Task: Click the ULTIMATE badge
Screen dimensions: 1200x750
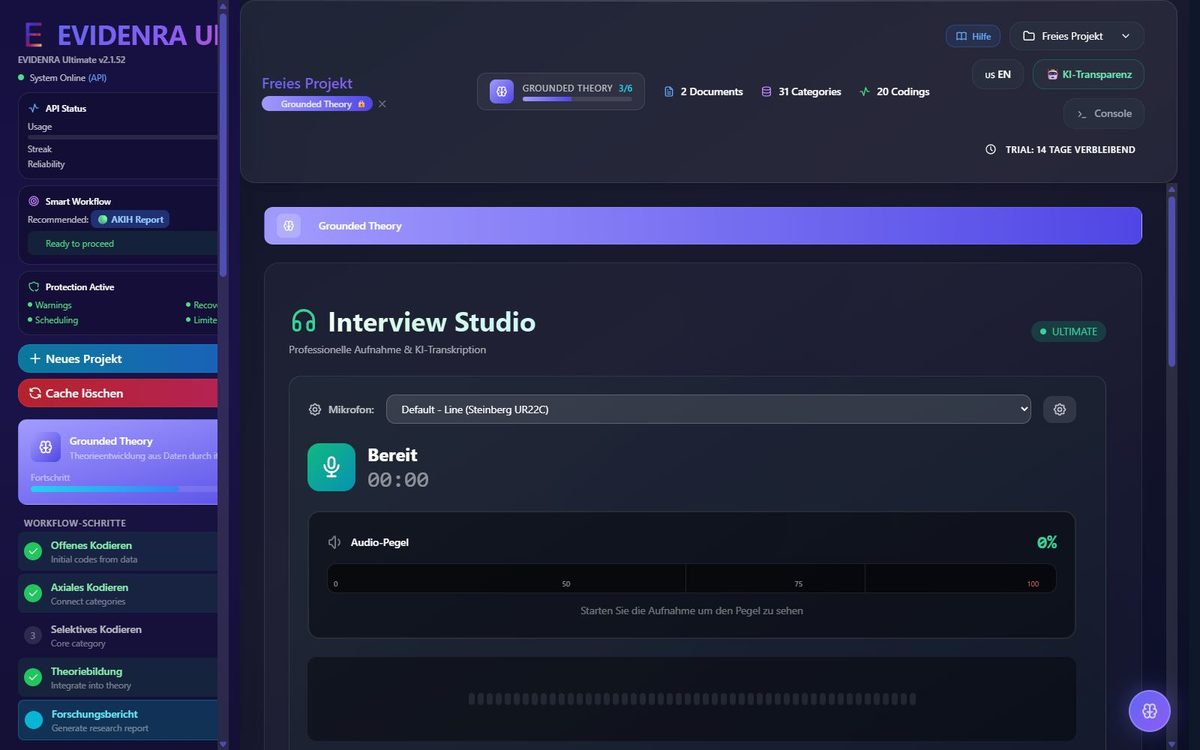Action: (x=1069, y=331)
